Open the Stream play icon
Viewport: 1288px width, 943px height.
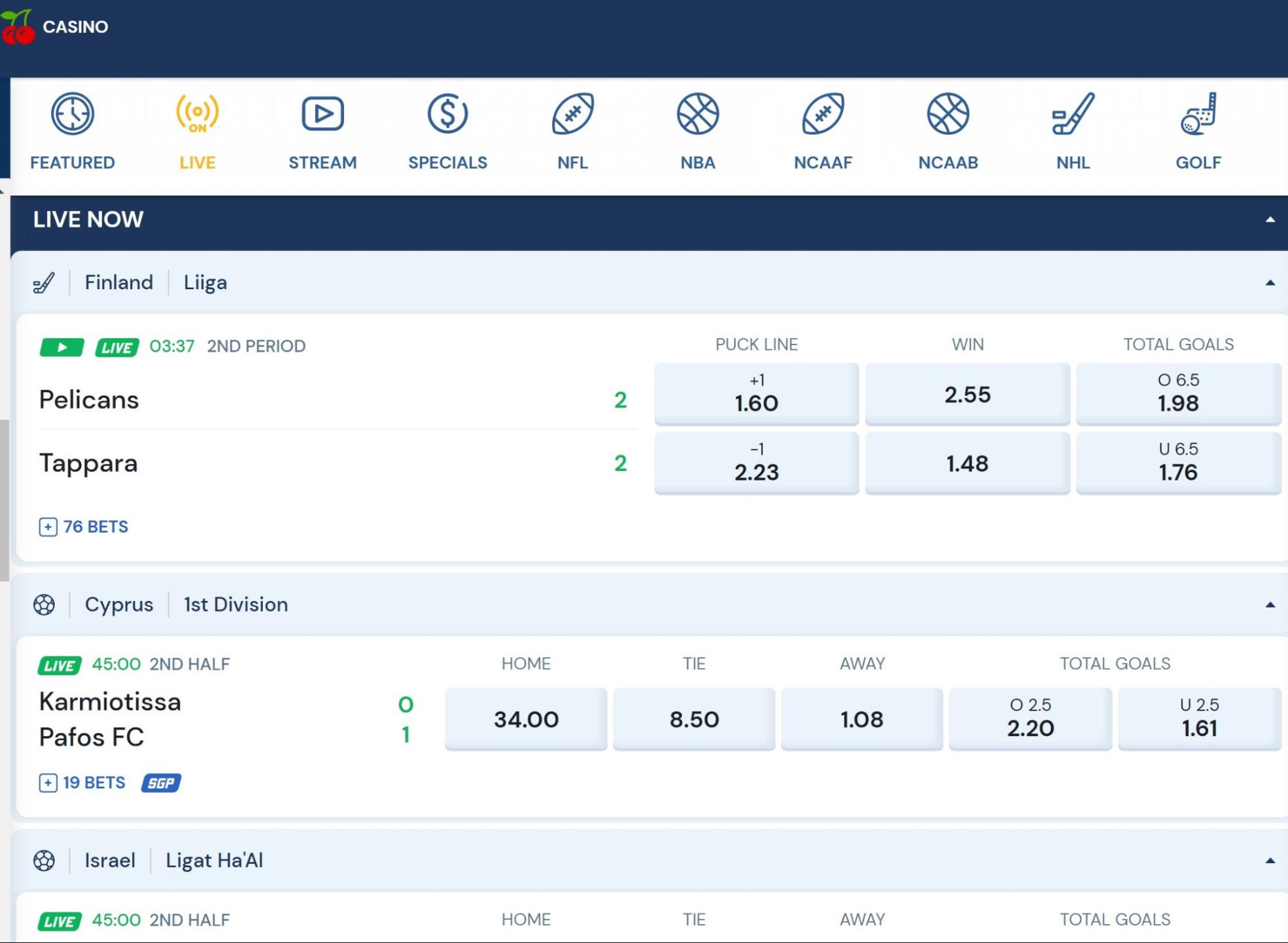[x=323, y=114]
